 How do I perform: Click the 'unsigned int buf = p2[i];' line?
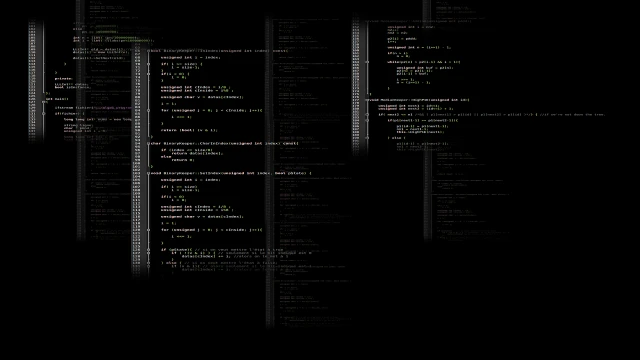coord(425,68)
